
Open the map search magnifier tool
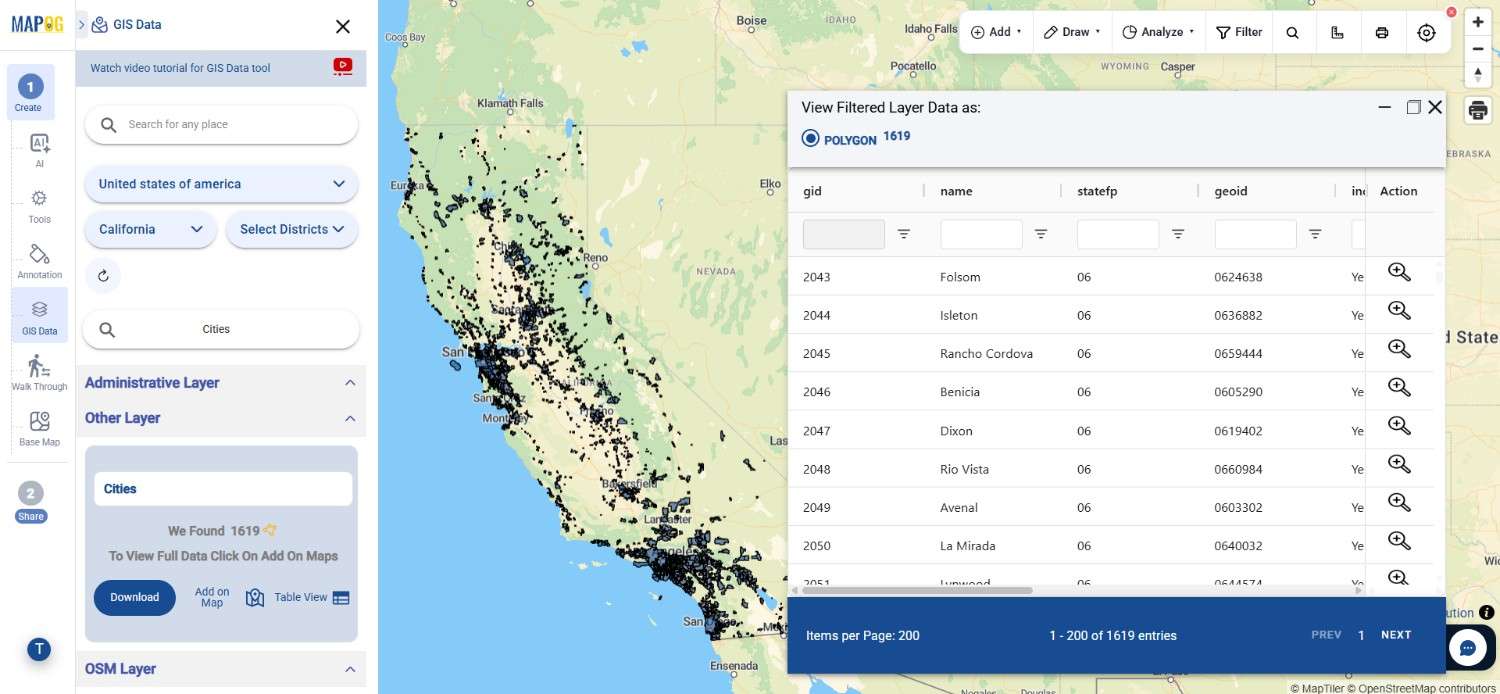[x=1292, y=32]
